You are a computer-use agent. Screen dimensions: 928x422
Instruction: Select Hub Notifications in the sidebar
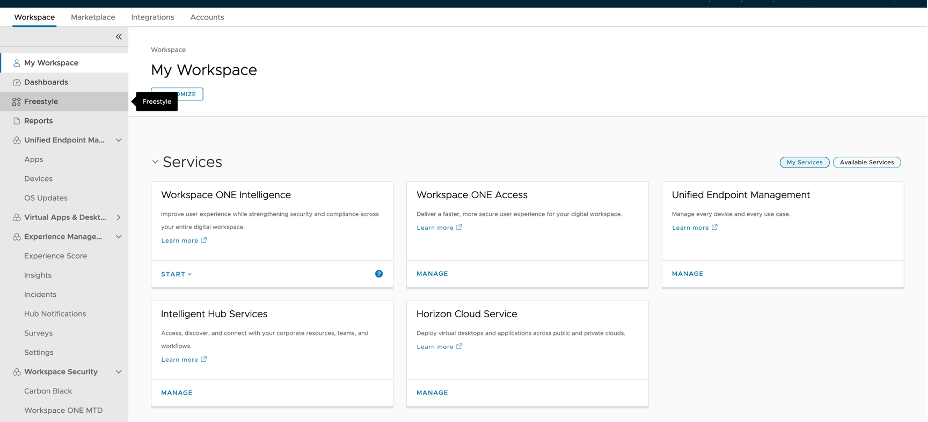[55, 314]
